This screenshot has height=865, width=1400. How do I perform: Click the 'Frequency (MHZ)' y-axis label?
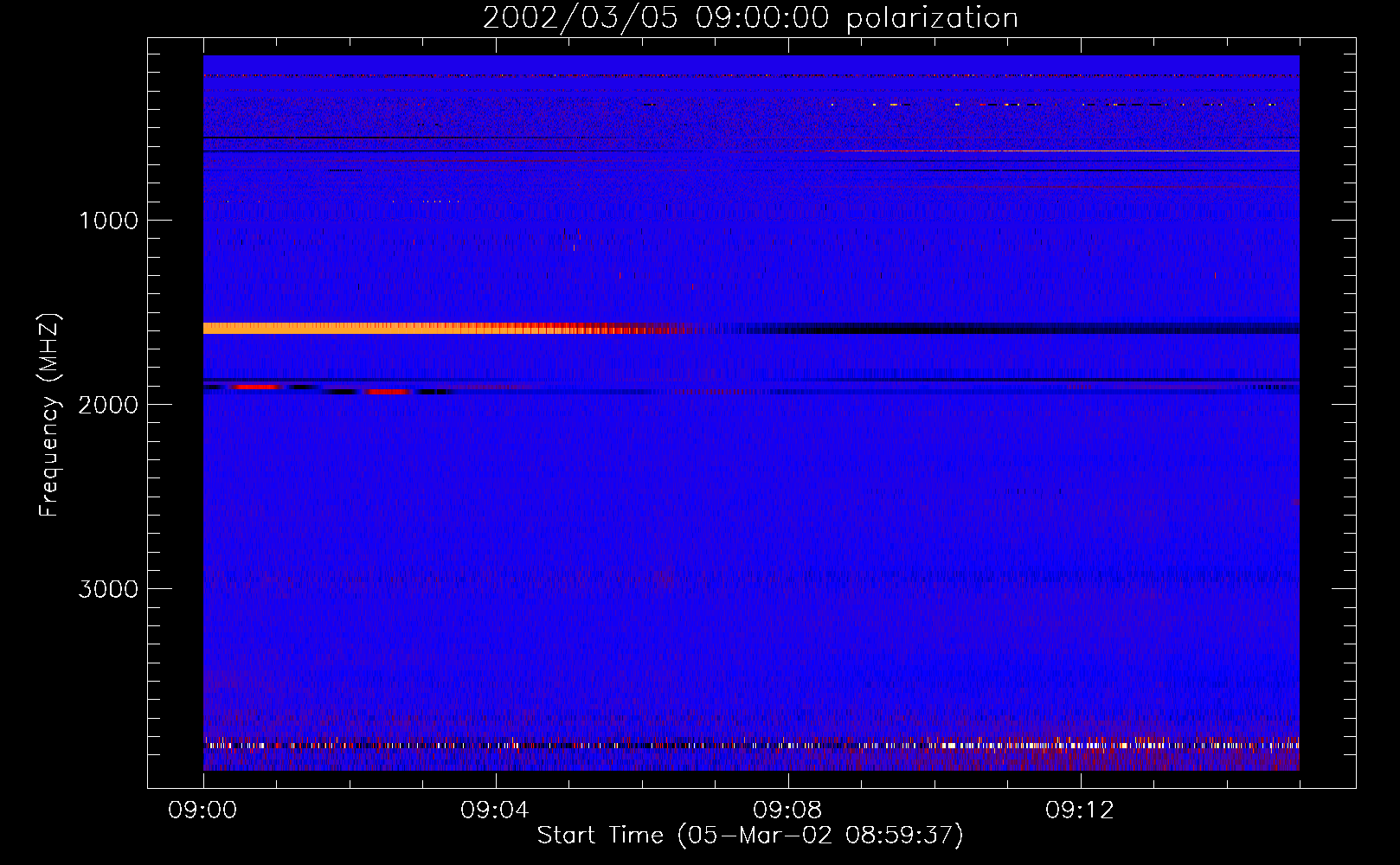coord(50,415)
